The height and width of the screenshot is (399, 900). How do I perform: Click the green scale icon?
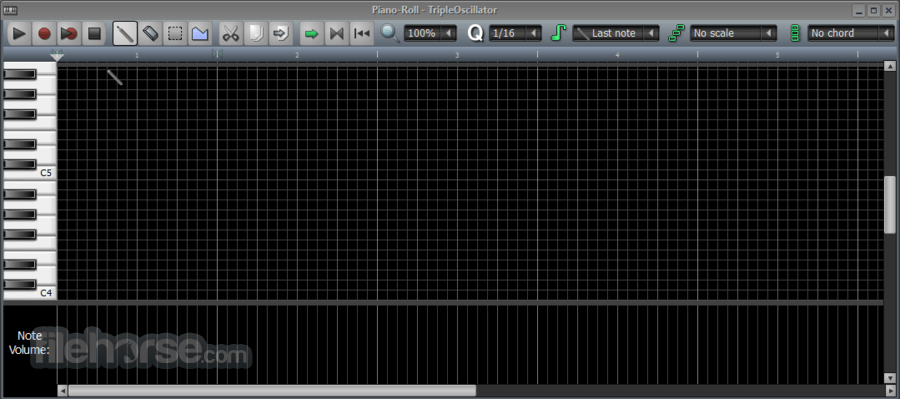[x=677, y=33]
